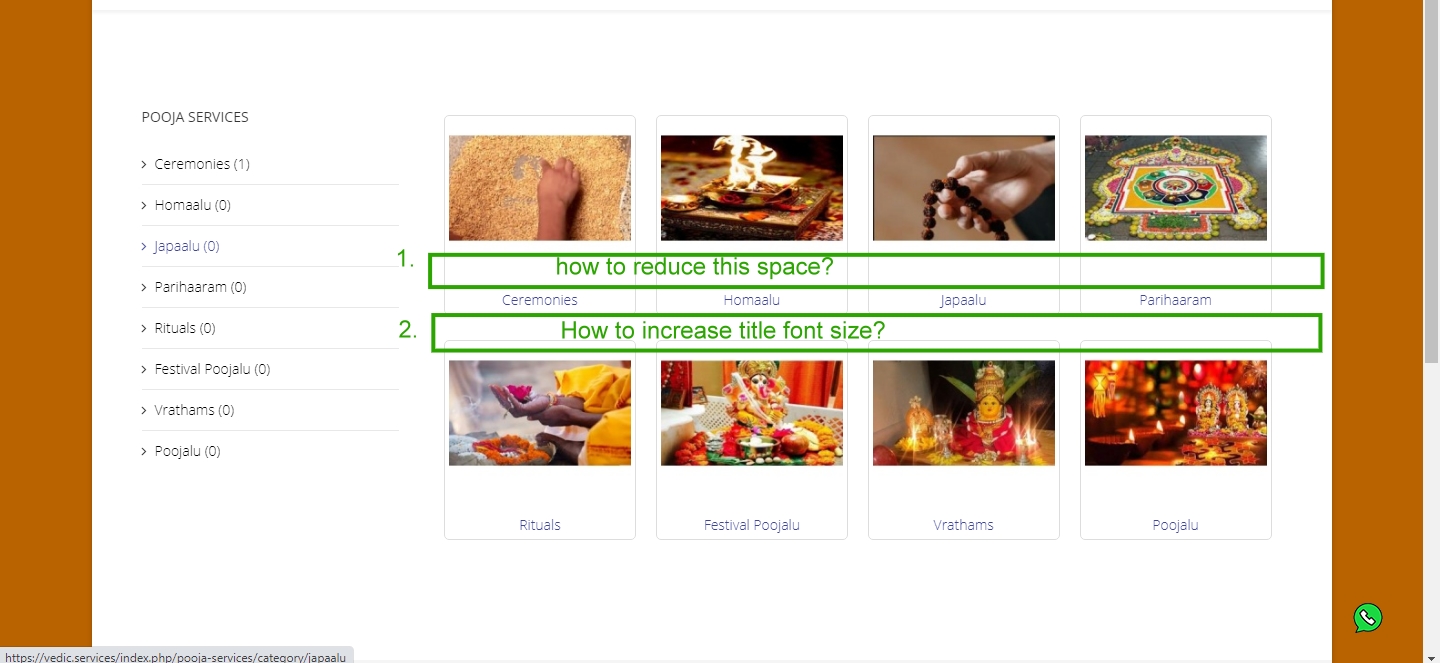Click the Ceremonies rice image thumbnail
Image resolution: width=1440 pixels, height=663 pixels.
tap(540, 188)
